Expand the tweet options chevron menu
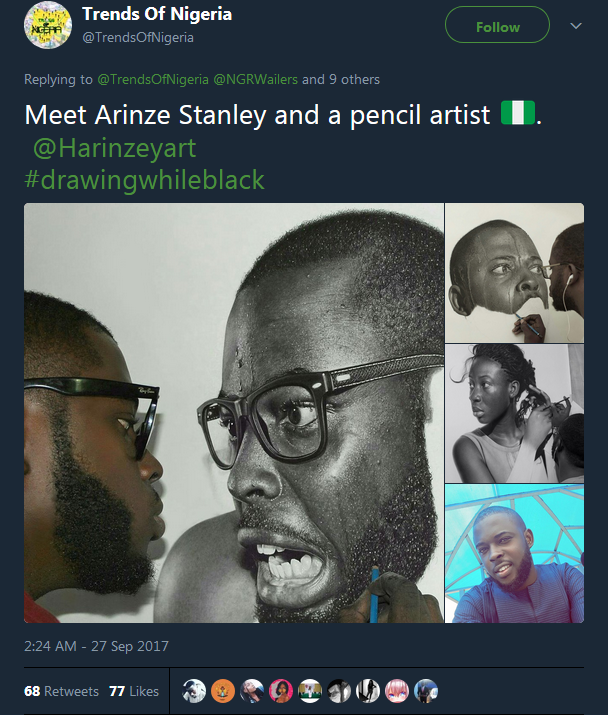Screen dimensions: 608x715 tap(575, 26)
